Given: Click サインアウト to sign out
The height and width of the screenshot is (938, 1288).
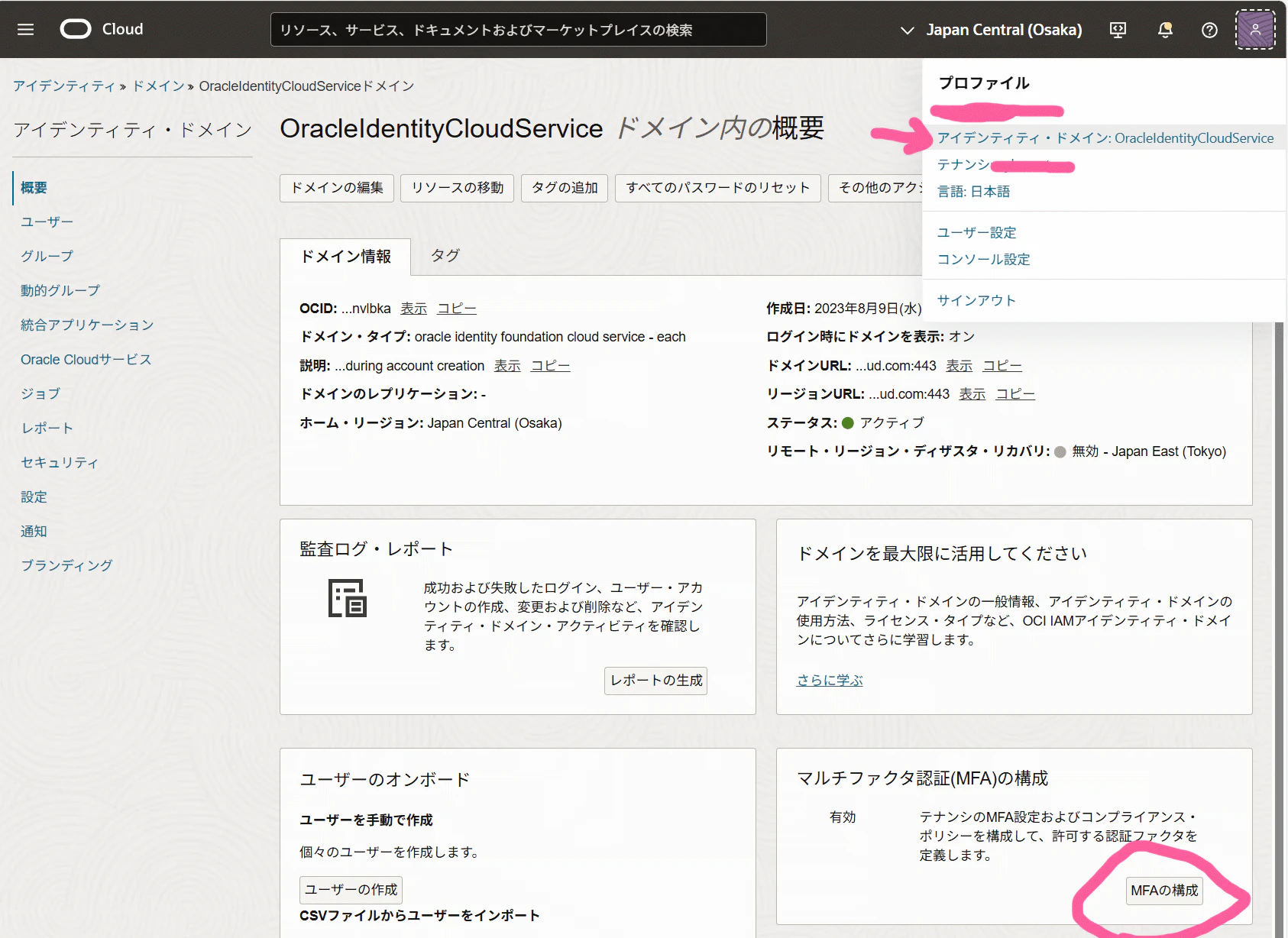Looking at the screenshot, I should tap(977, 301).
